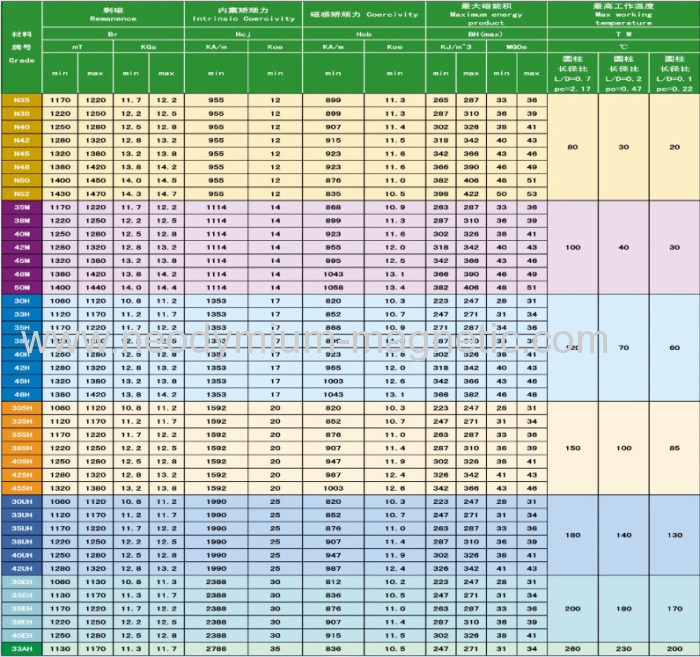Image resolution: width=700 pixels, height=657 pixels.
Task: Select the 30EH grade cell
Action: coord(21,582)
